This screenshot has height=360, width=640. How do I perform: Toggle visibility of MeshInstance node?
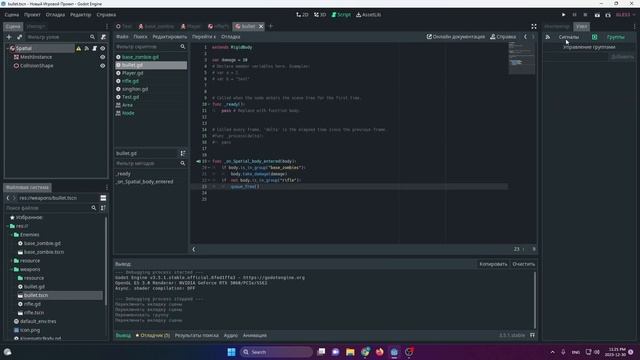click(x=102, y=57)
